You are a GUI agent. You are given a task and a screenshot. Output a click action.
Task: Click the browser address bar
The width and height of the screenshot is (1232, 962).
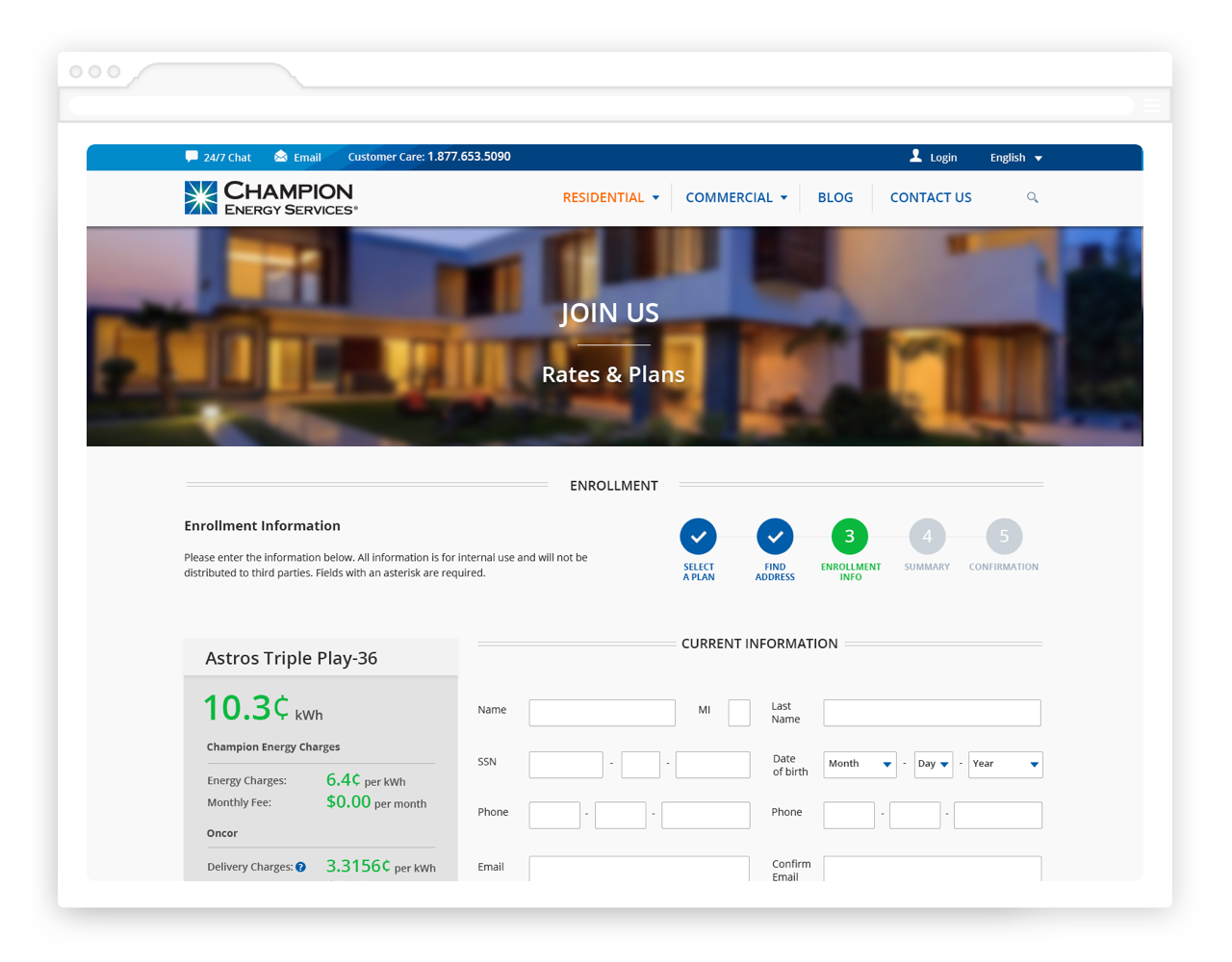[602, 105]
